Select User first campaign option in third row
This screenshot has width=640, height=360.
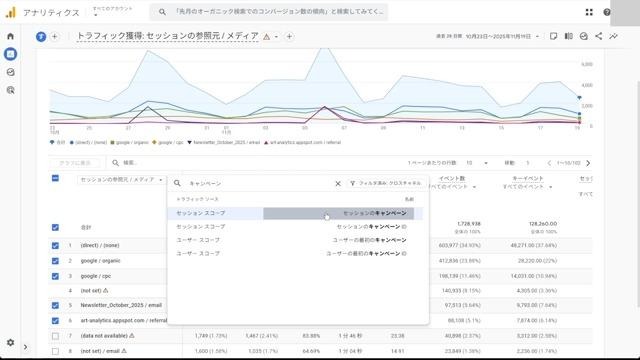[295, 240]
